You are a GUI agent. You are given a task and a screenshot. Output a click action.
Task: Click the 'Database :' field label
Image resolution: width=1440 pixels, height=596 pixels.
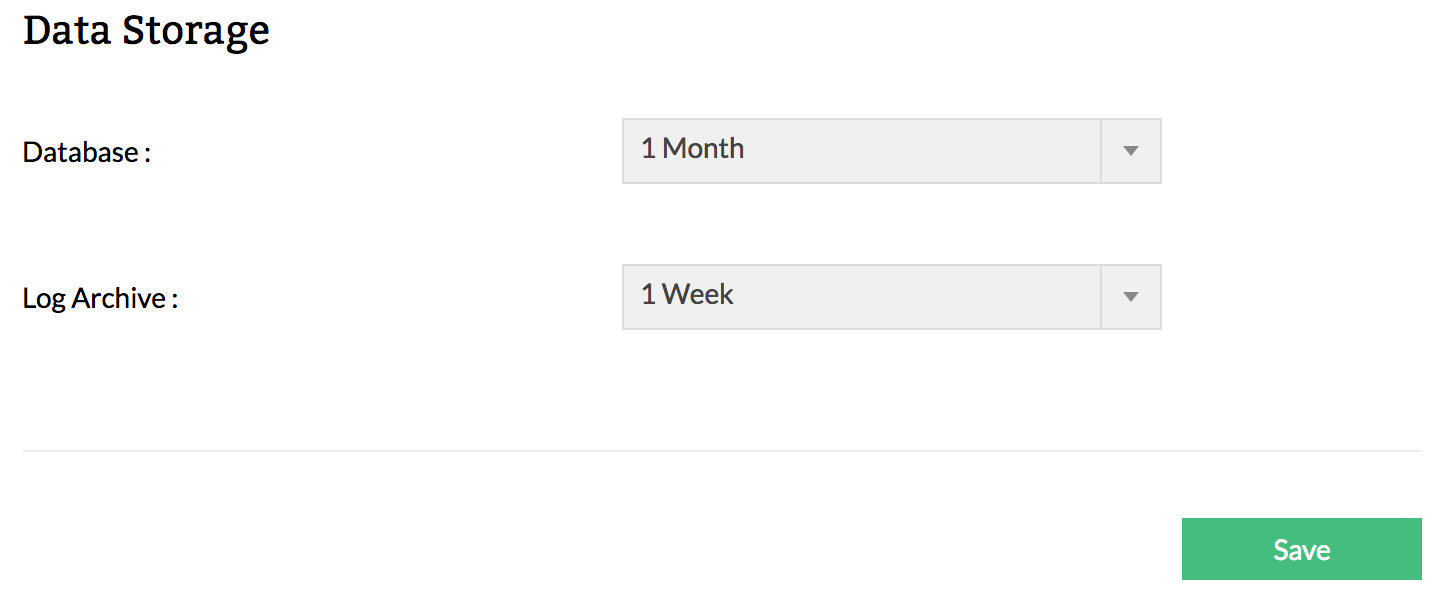86,153
